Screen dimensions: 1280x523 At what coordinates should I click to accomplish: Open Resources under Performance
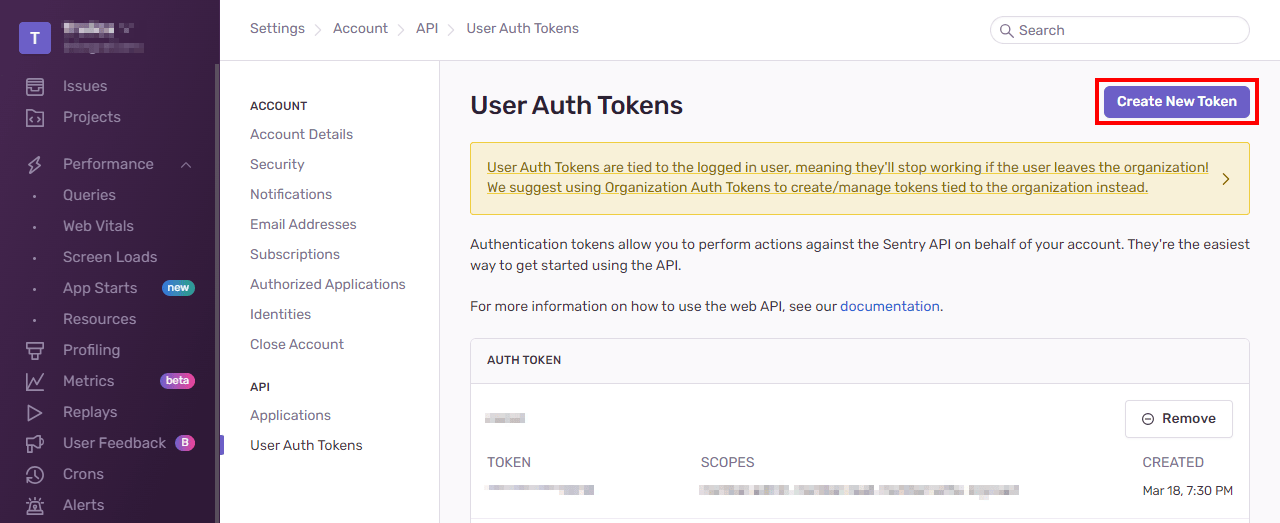(x=99, y=319)
